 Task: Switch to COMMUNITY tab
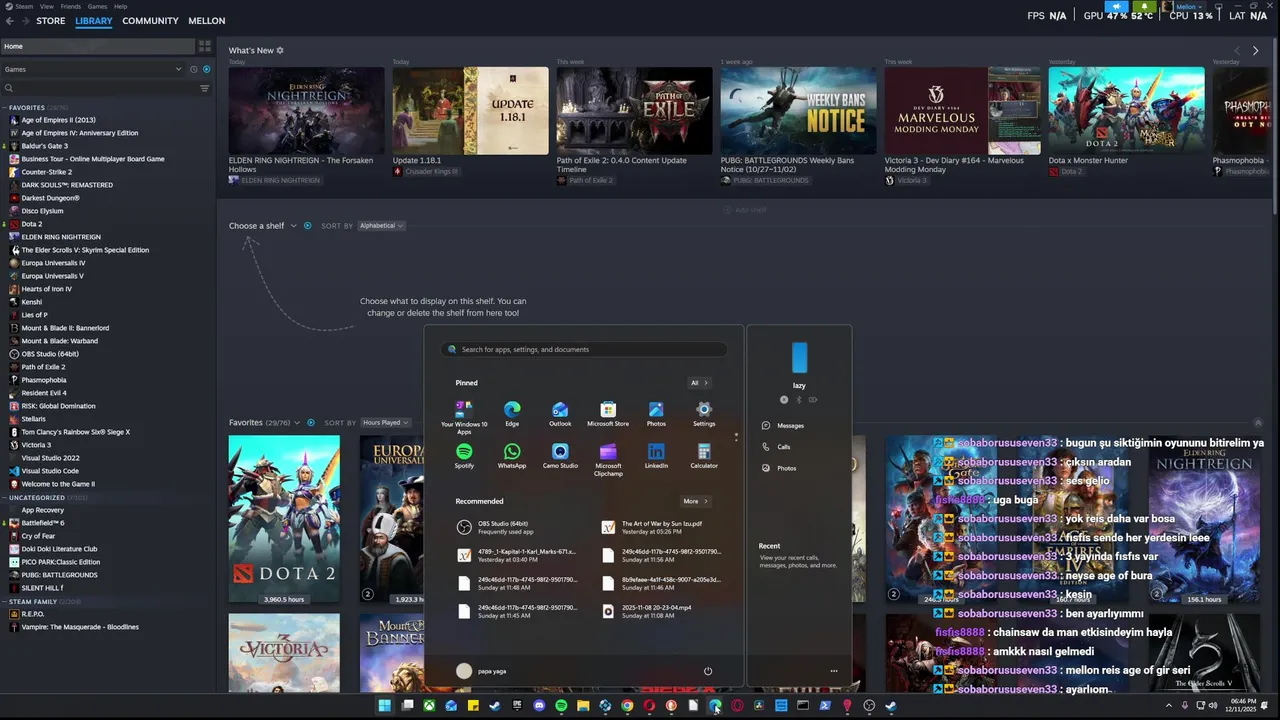[150, 21]
